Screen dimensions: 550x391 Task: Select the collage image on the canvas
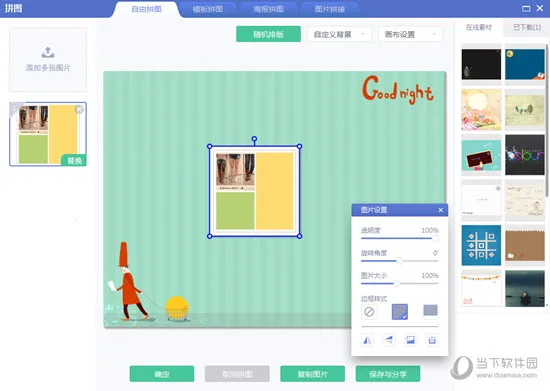255,191
